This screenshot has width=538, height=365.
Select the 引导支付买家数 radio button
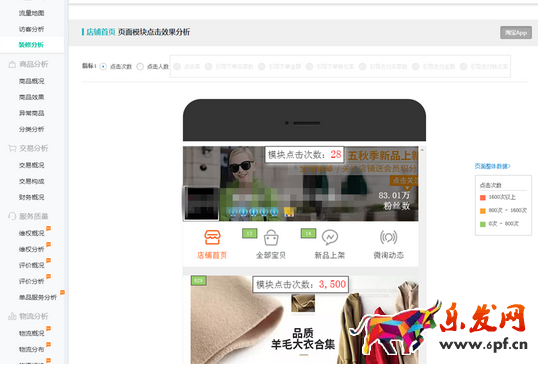(363, 67)
